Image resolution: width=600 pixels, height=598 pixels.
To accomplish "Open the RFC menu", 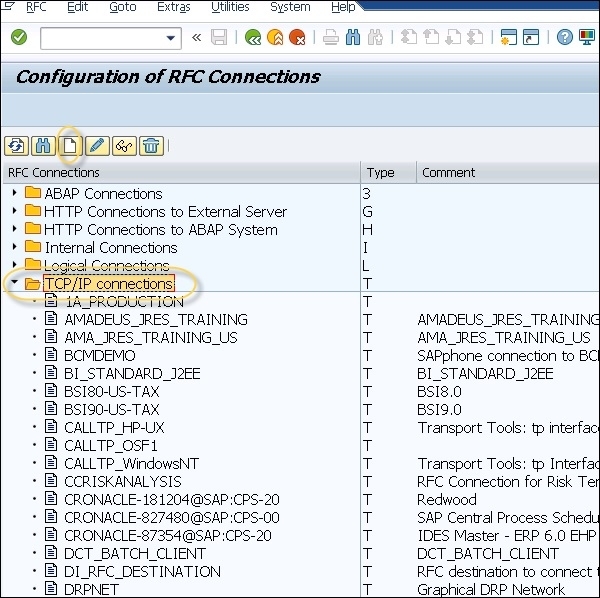I will coord(36,7).
